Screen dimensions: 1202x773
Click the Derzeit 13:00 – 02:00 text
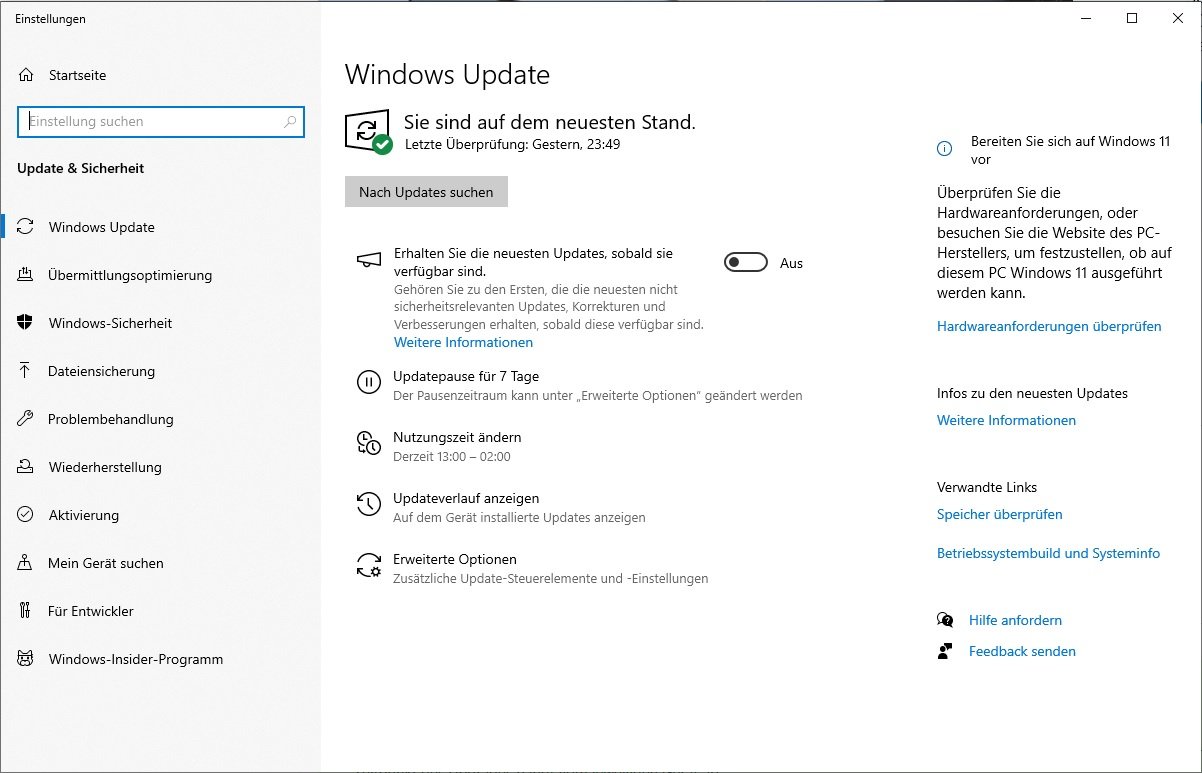(452, 456)
